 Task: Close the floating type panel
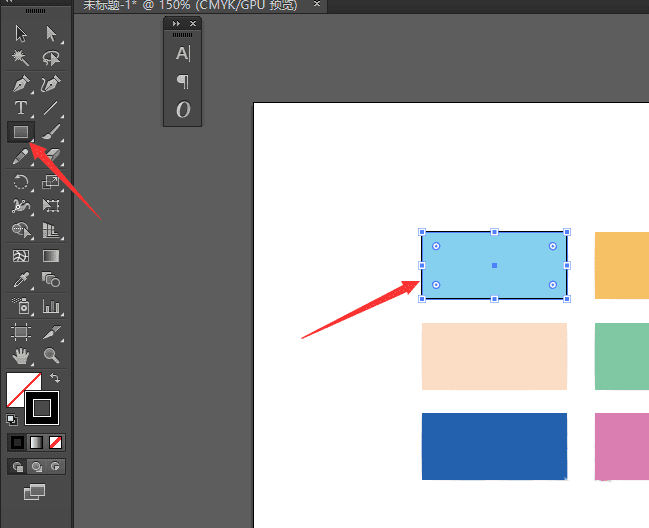(192, 24)
